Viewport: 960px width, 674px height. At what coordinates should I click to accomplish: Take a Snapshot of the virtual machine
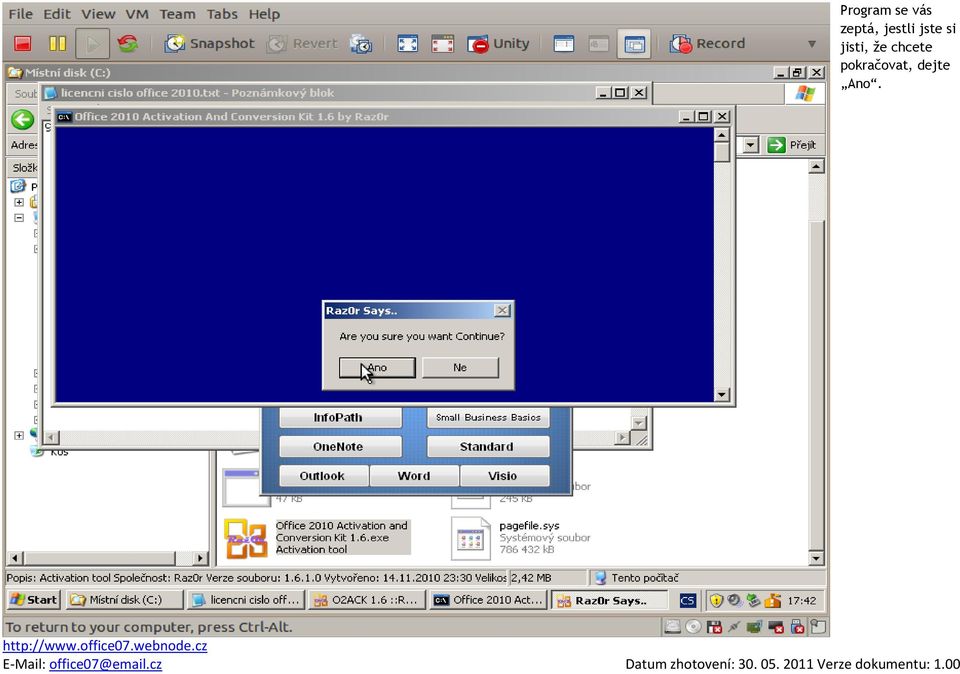pos(209,43)
